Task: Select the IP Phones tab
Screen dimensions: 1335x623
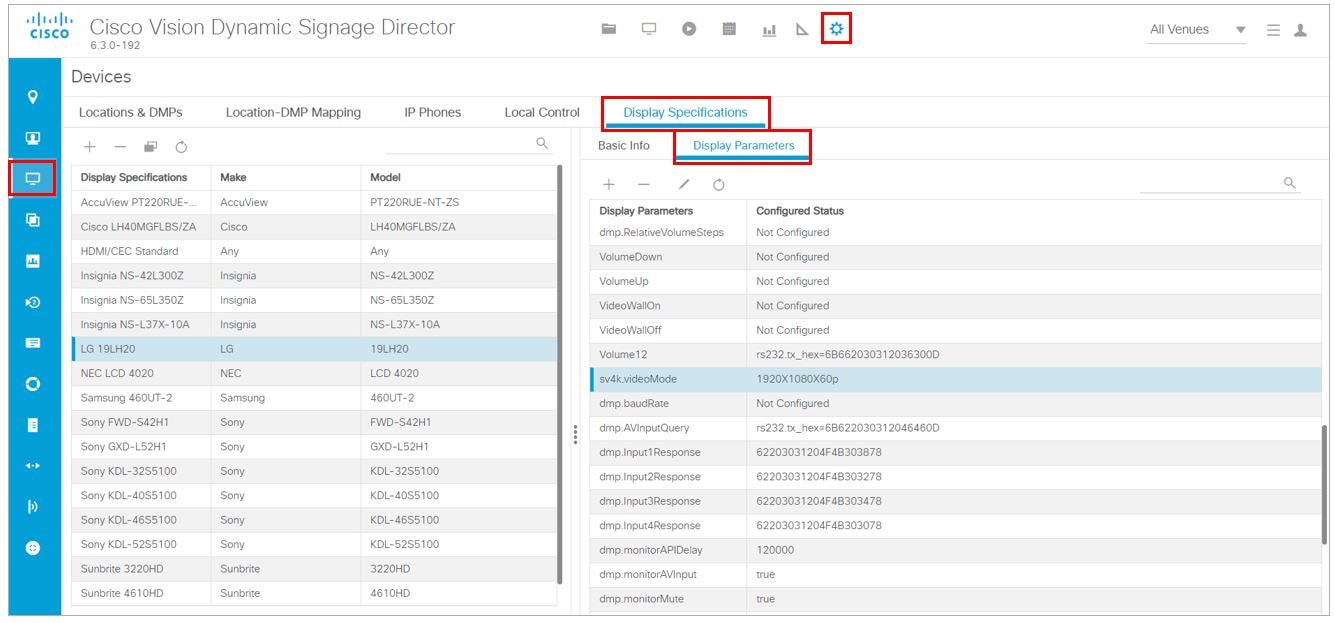Action: click(432, 112)
